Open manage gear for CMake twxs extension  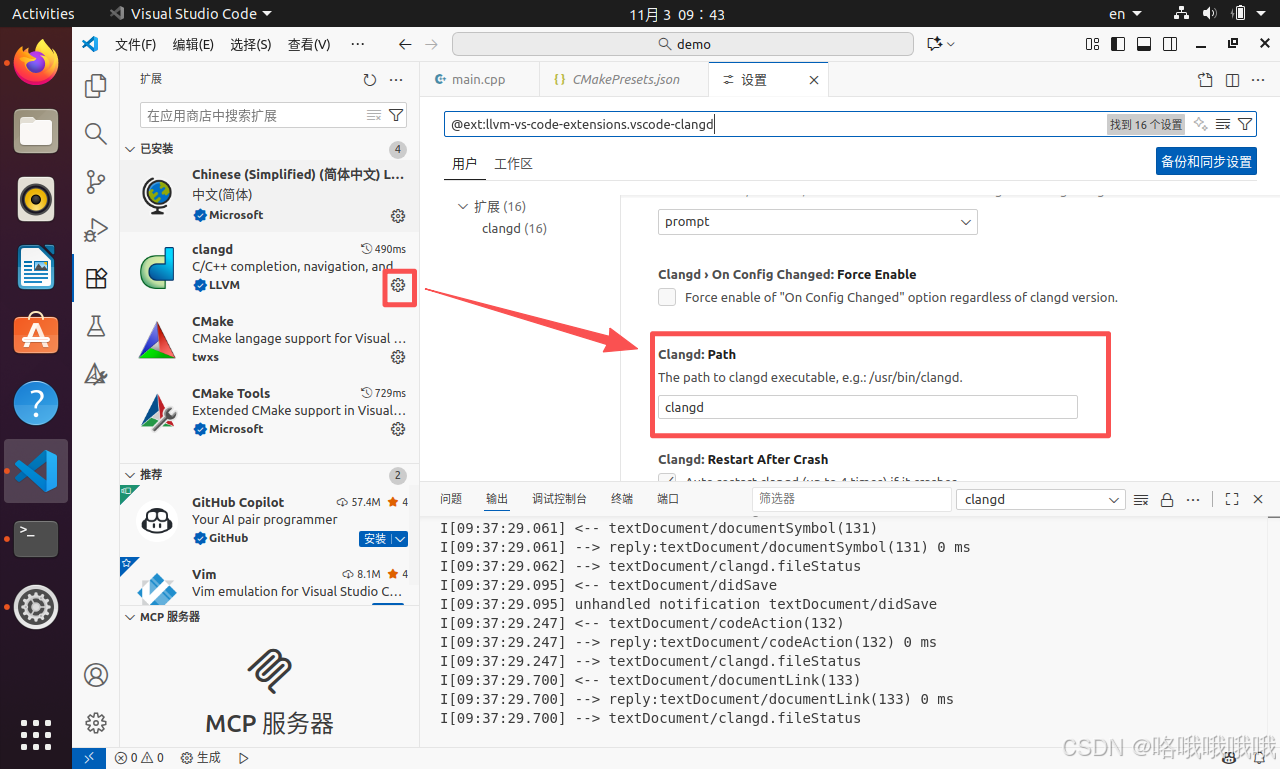point(398,357)
